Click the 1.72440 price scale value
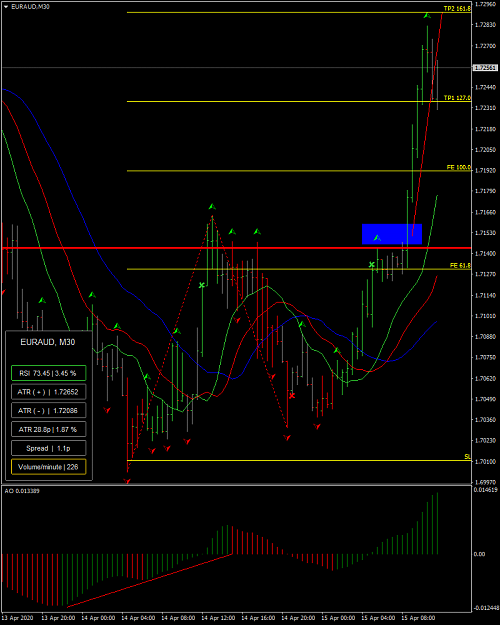The image size is (500, 625). (x=485, y=87)
